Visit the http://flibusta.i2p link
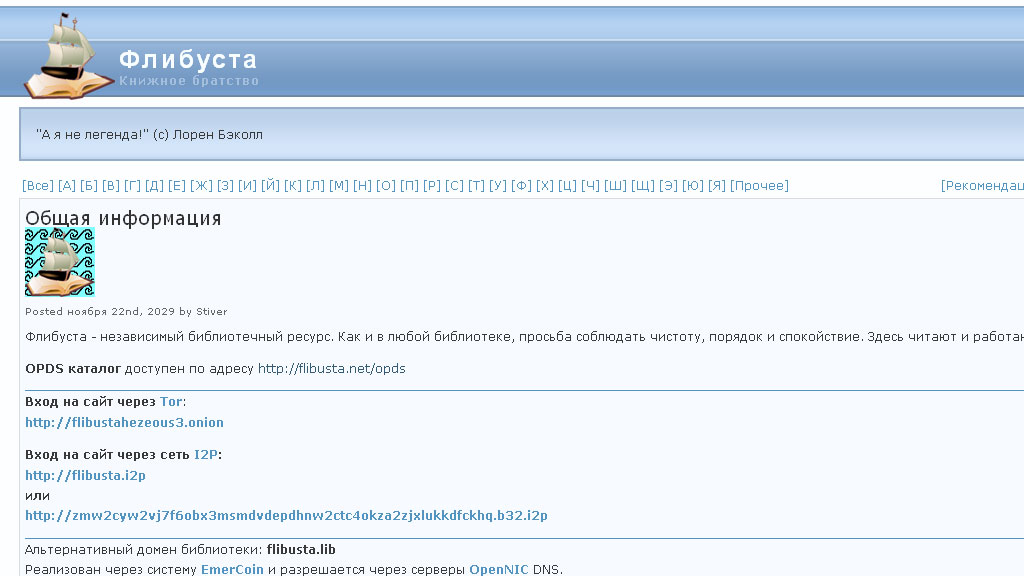This screenshot has height=576, width=1024. [85, 476]
